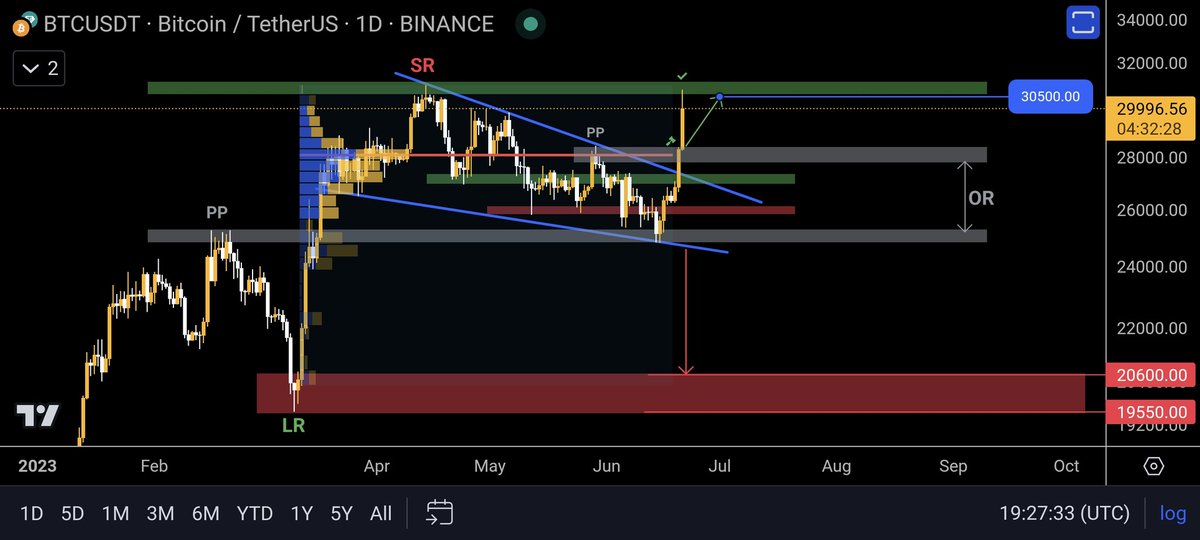This screenshot has height=540, width=1200.
Task: Click the 2023 time axis label
Action: click(38, 466)
